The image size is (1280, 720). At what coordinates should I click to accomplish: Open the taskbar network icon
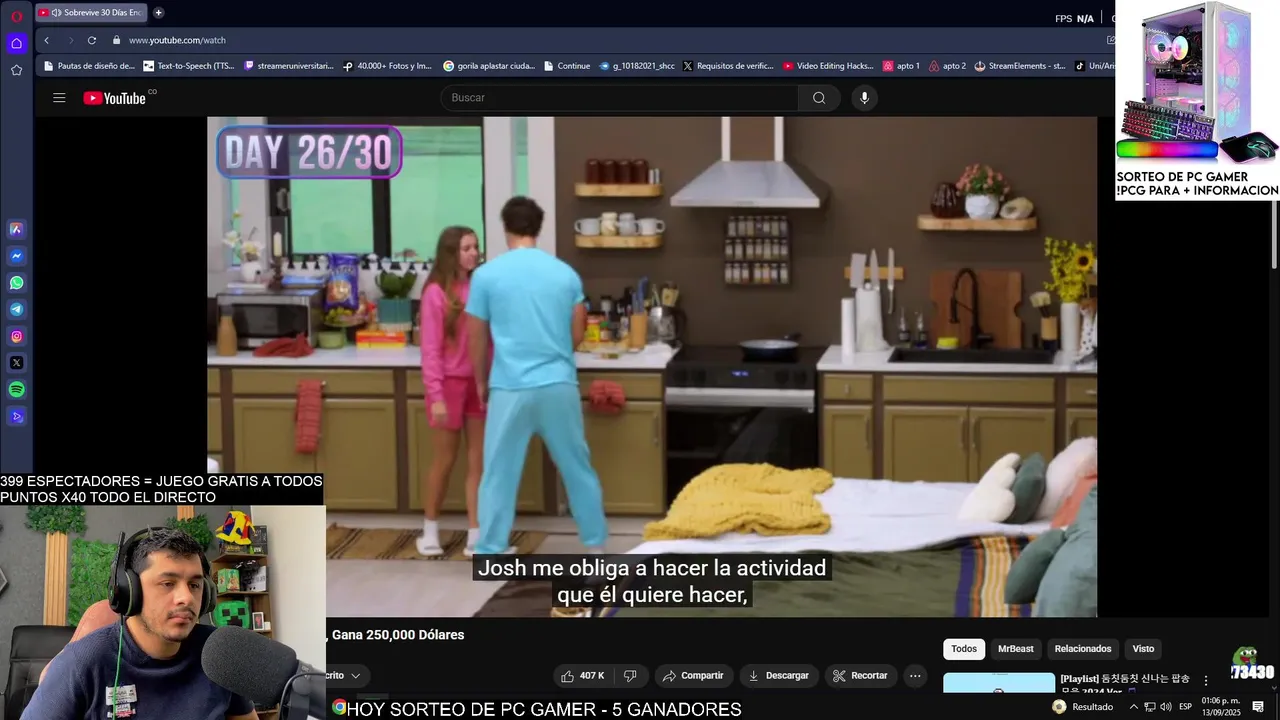1150,707
